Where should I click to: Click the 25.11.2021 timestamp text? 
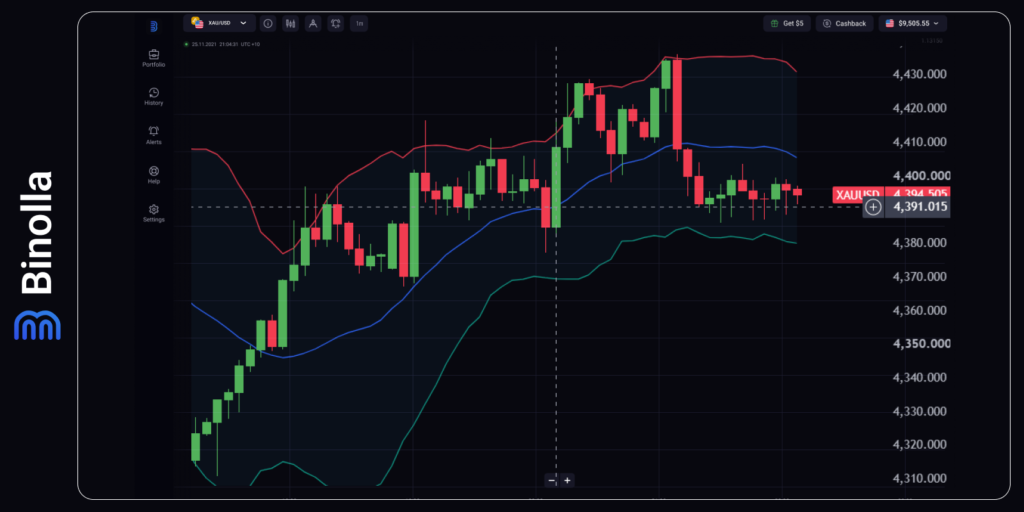tap(227, 44)
